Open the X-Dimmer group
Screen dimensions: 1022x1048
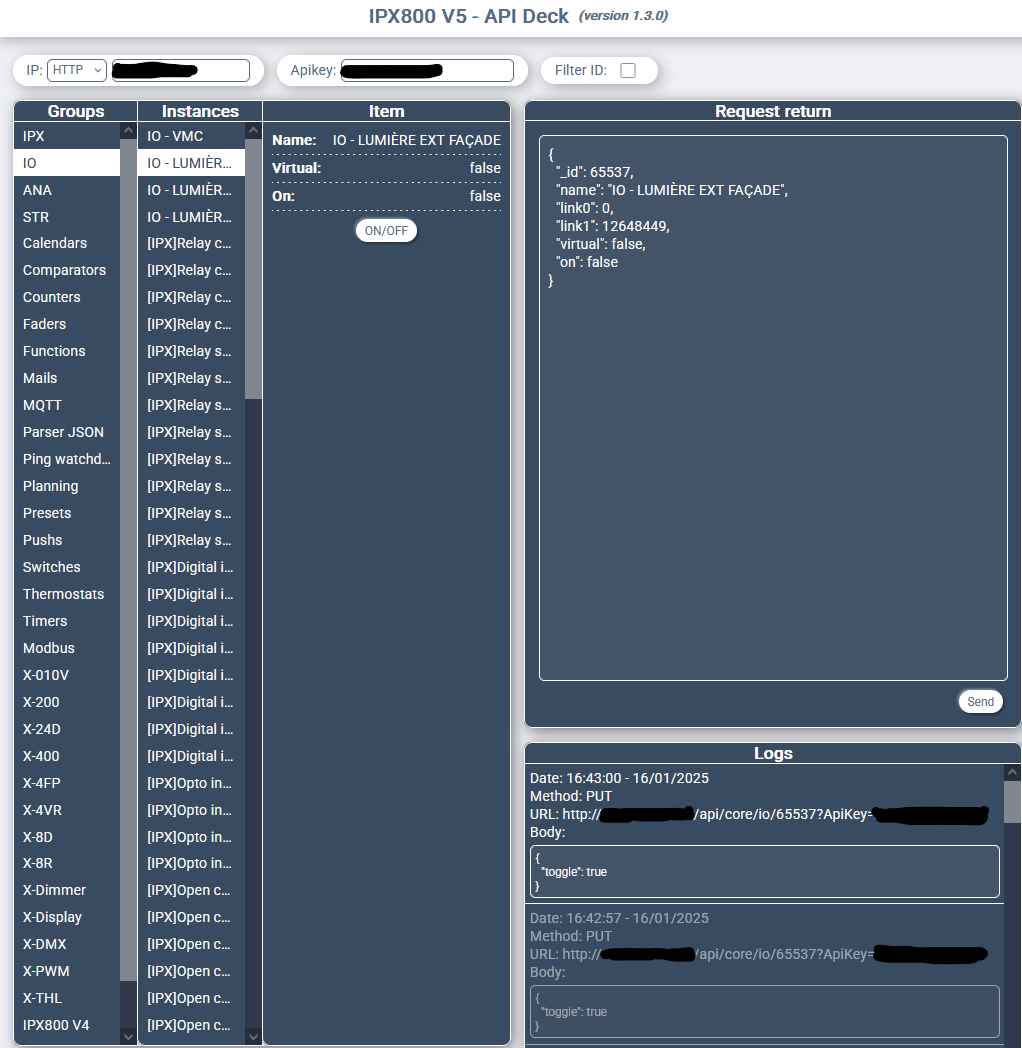[55, 890]
